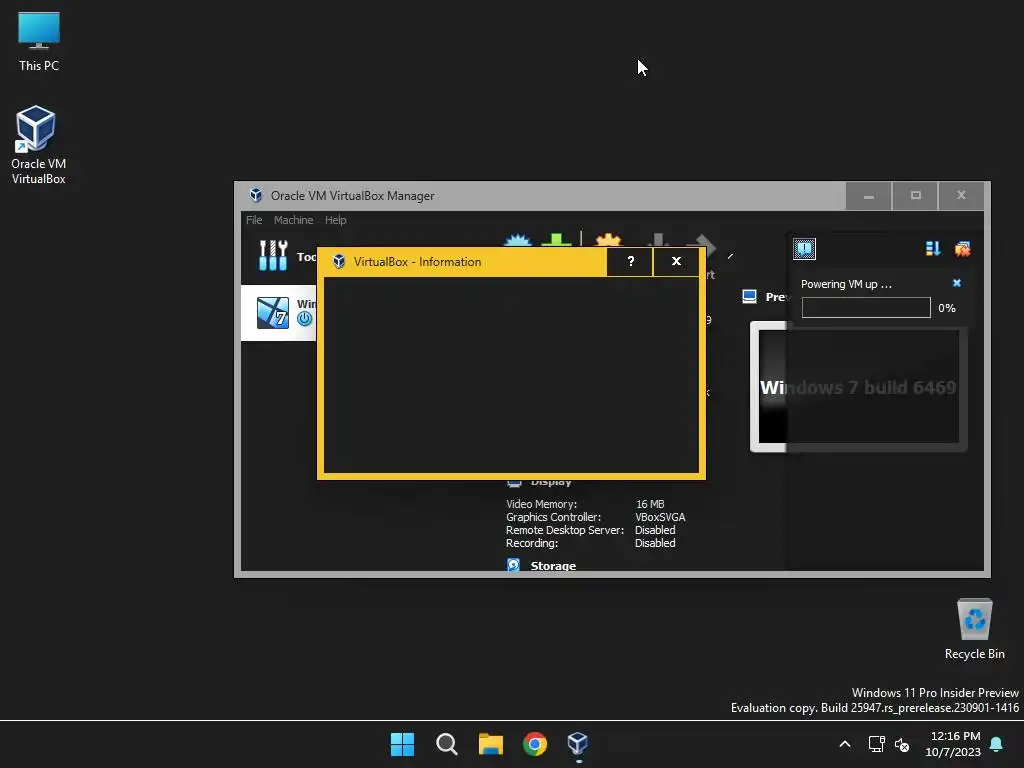Image resolution: width=1024 pixels, height=768 pixels.
Task: Select the Windows 7 VM icon in the list
Action: (272, 312)
